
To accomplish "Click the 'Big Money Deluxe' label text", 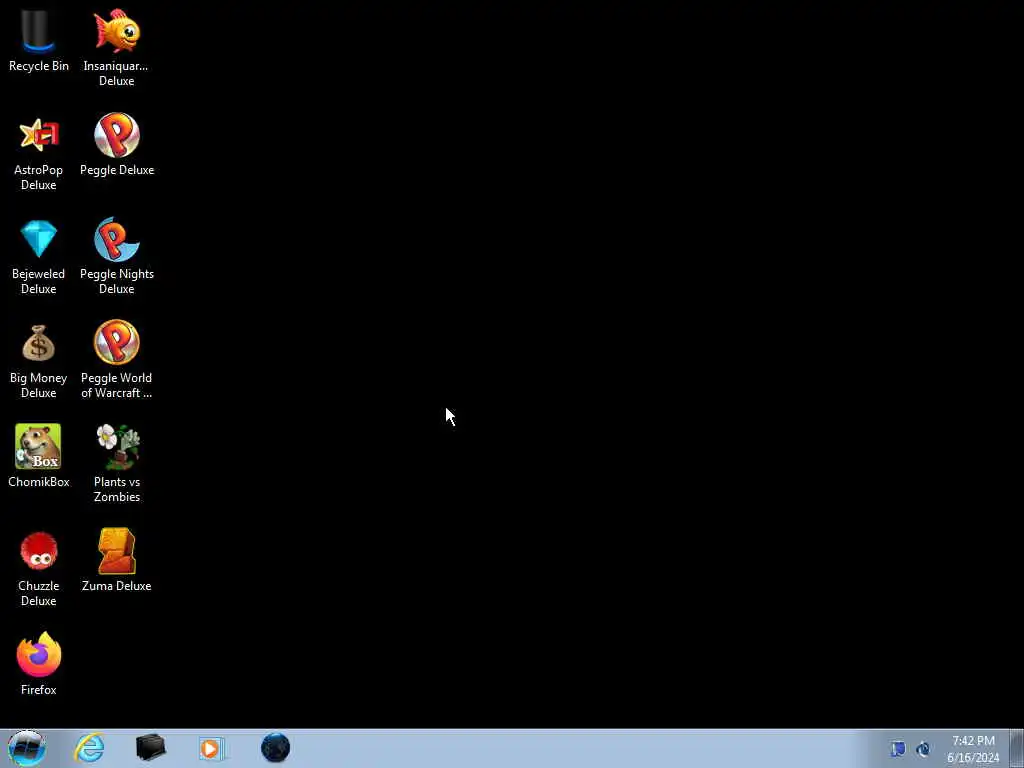I will [39, 385].
